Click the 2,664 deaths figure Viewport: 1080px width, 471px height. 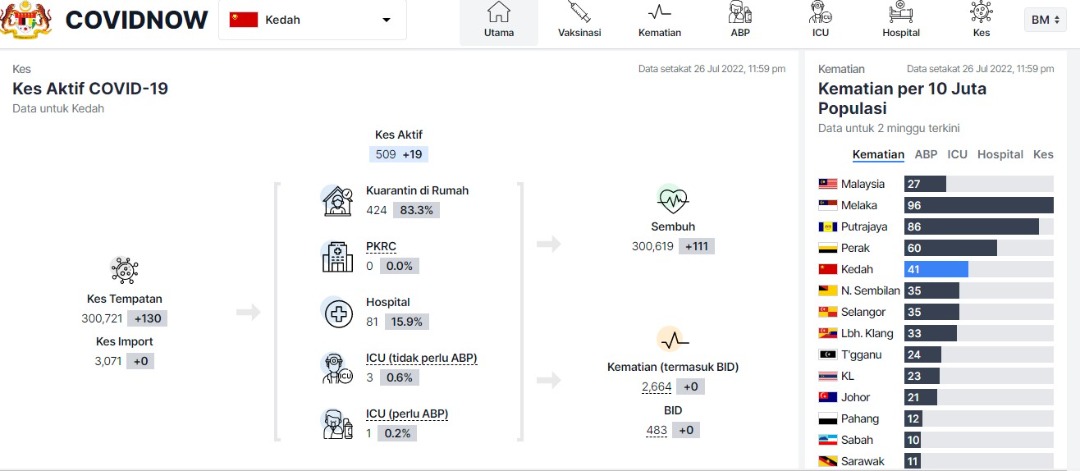click(x=656, y=387)
